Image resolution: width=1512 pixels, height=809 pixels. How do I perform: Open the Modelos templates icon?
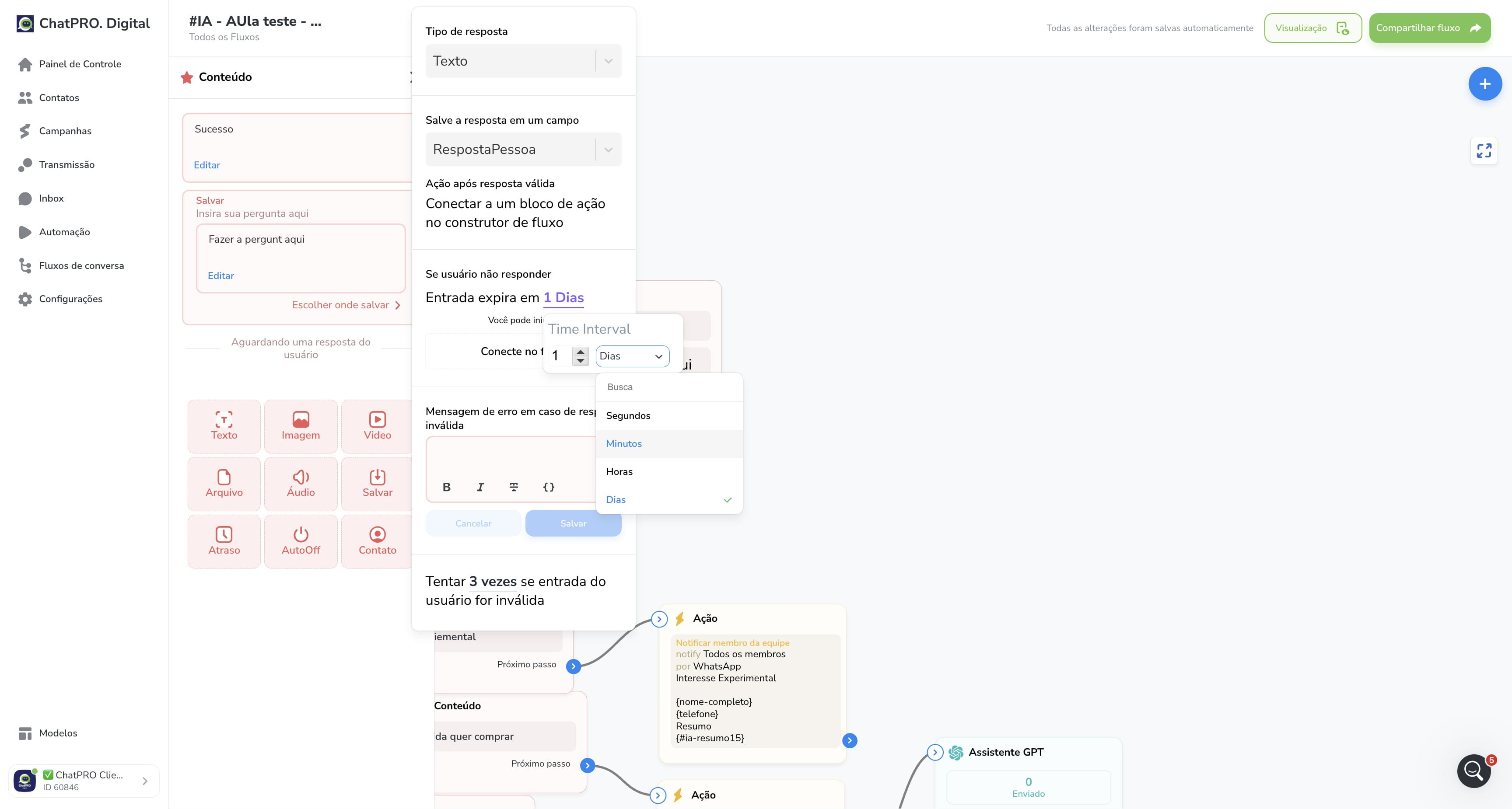pyautogui.click(x=24, y=733)
